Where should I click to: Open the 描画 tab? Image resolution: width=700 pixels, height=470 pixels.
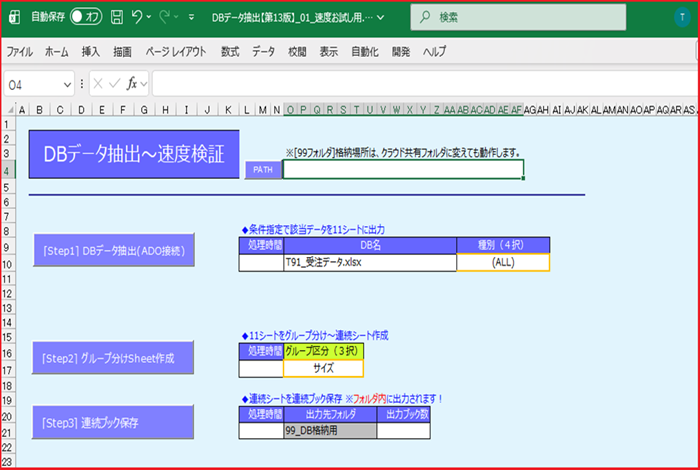pos(122,52)
